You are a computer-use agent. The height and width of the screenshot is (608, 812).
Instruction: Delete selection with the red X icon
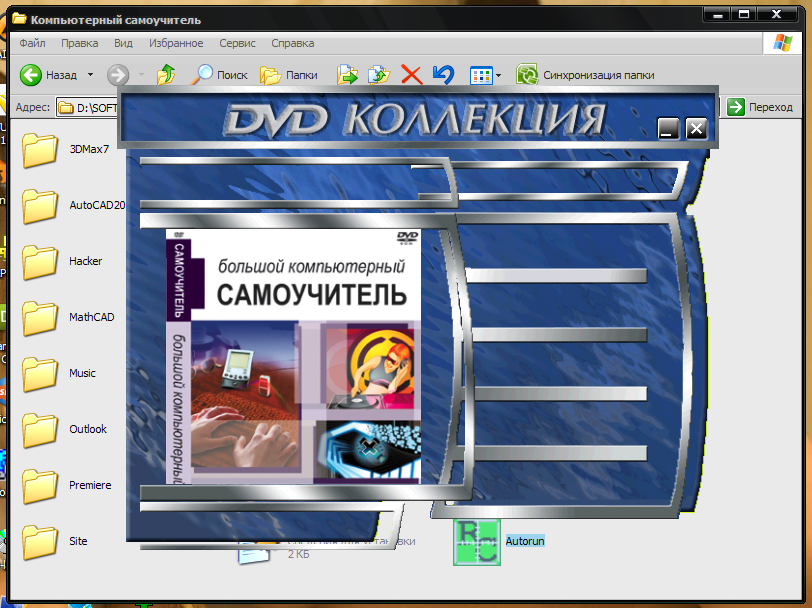[x=411, y=75]
